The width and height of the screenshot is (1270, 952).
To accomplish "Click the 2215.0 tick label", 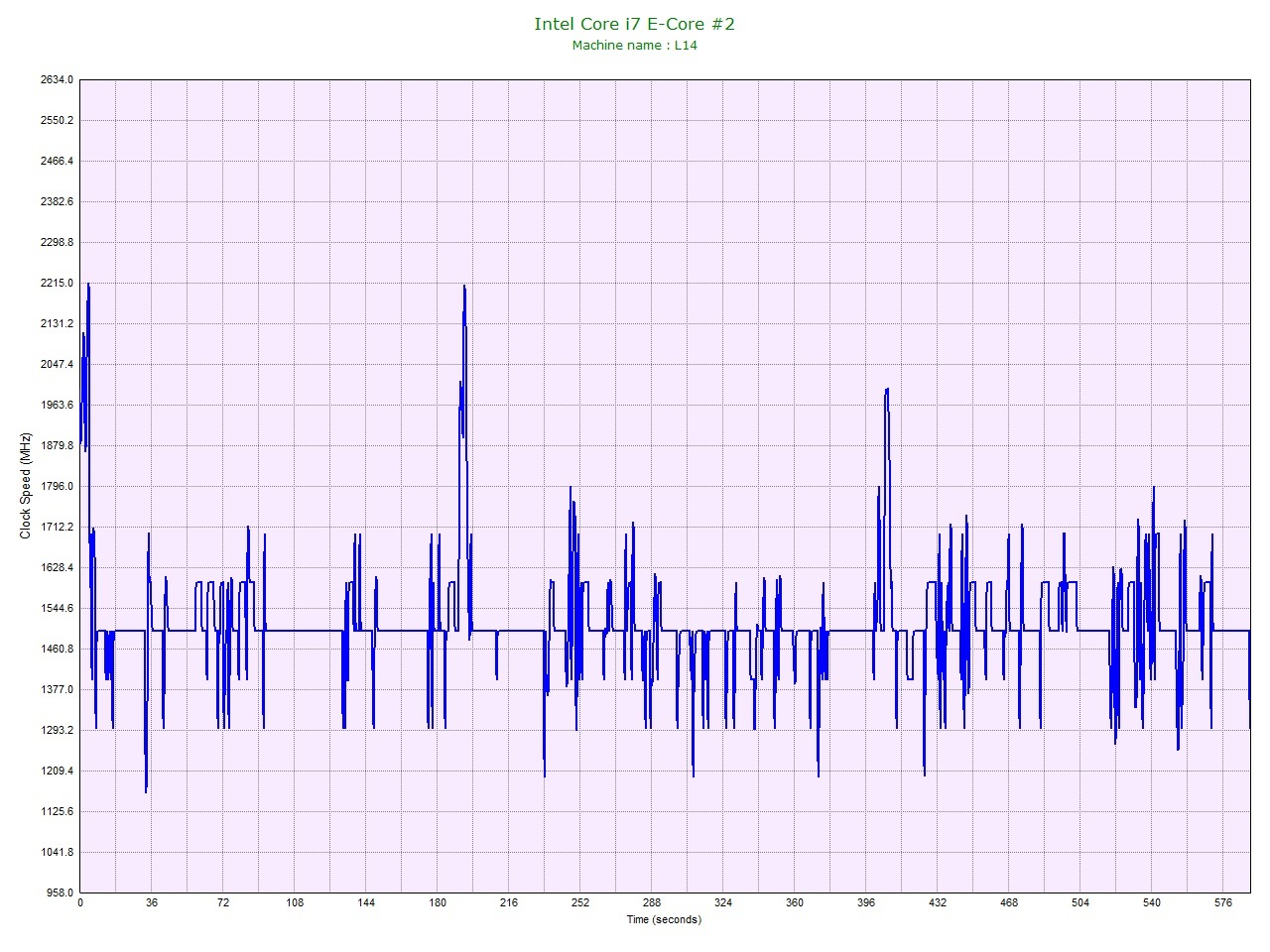I will click(57, 284).
